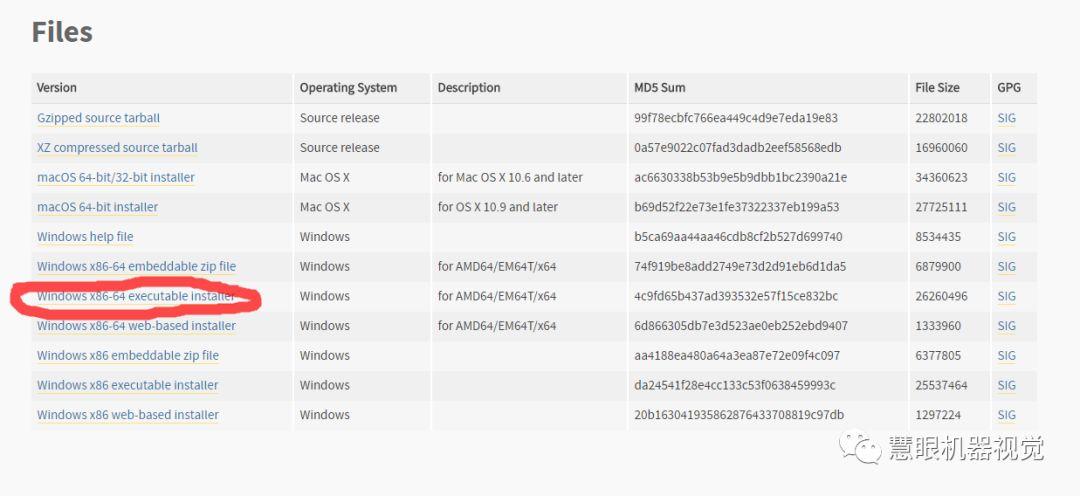
Task: Download the XZ compressed source tarball
Action: pyautogui.click(x=117, y=147)
